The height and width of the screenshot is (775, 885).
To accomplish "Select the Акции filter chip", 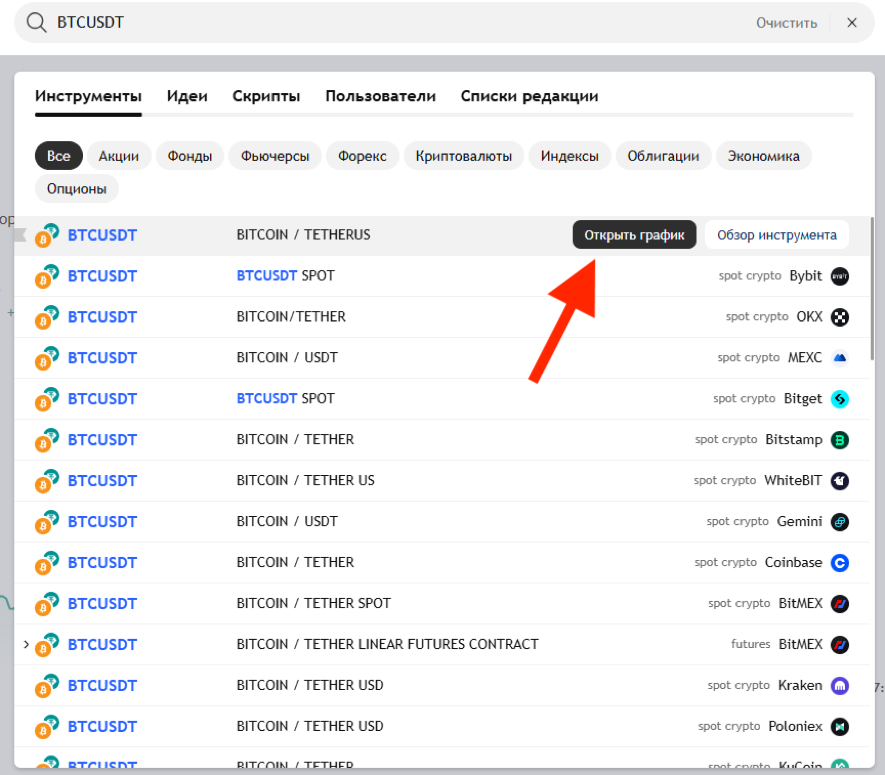I will click(x=119, y=156).
